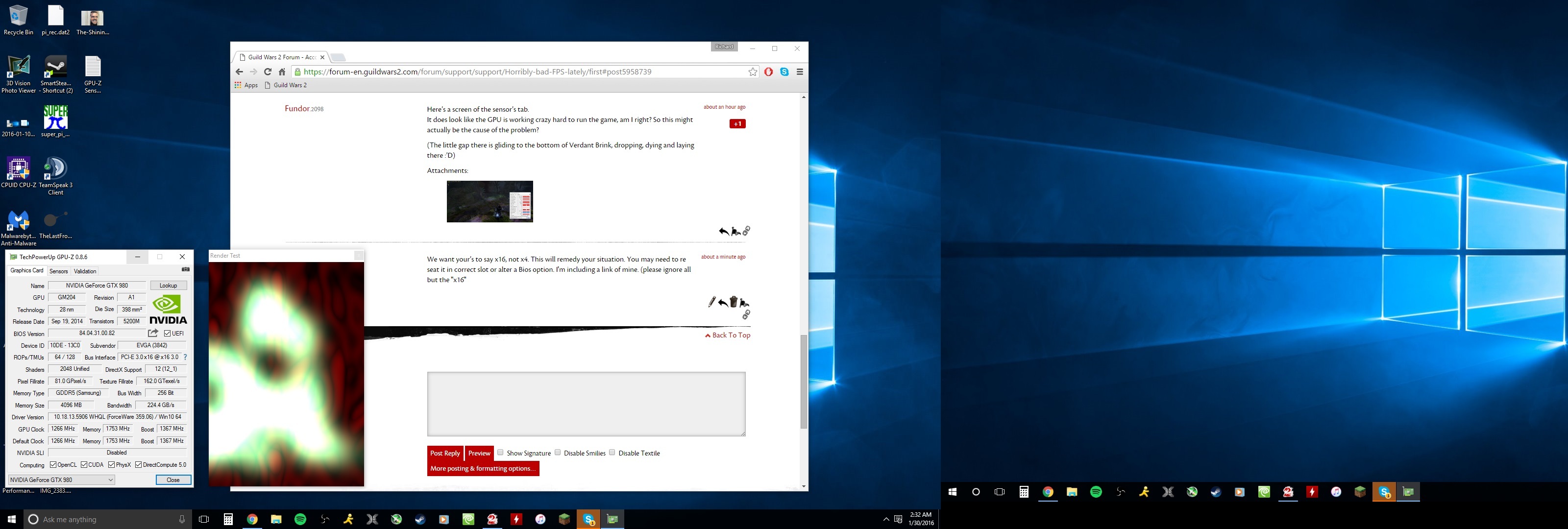Switch to the Validation tab
This screenshot has width=1568, height=529.
coord(85,271)
